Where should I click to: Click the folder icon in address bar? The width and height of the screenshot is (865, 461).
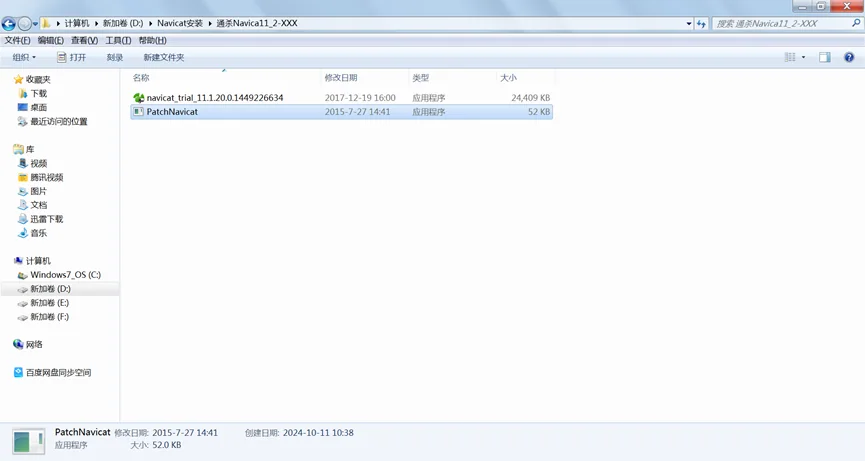46,23
